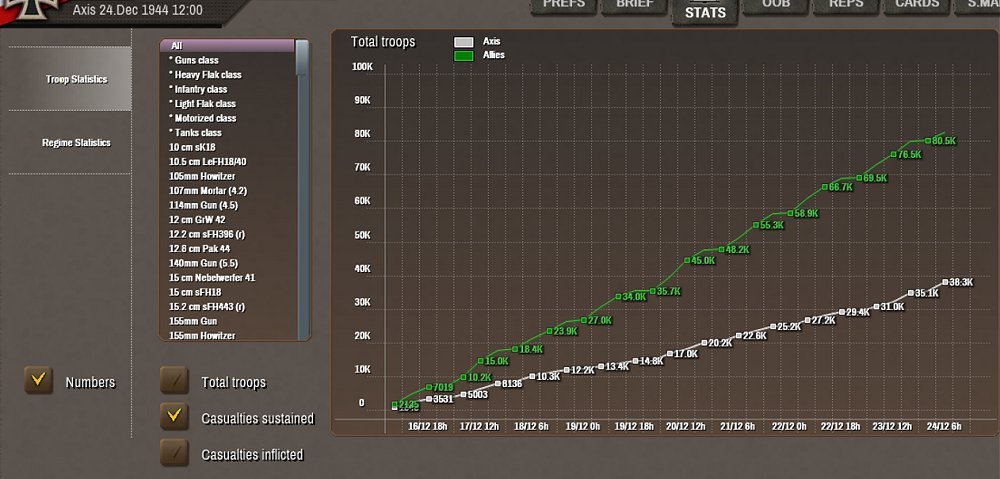Click the Allies 66.7K data point
Image resolution: width=1000 pixels, height=479 pixels.
click(x=825, y=187)
